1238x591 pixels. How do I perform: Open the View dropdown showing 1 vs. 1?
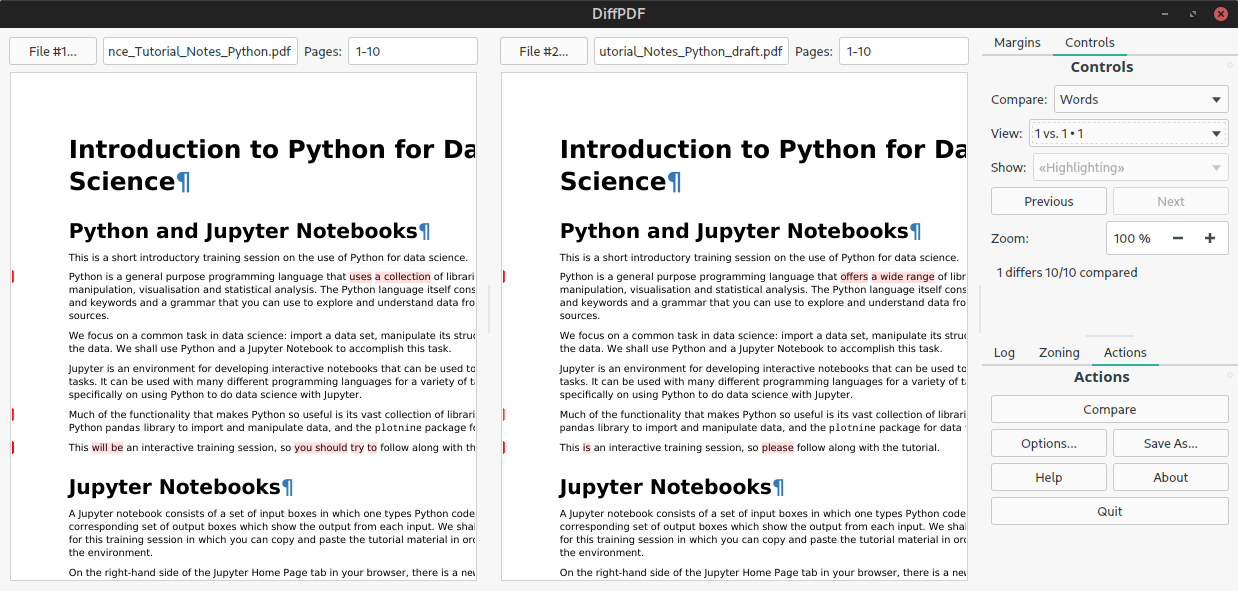1128,132
